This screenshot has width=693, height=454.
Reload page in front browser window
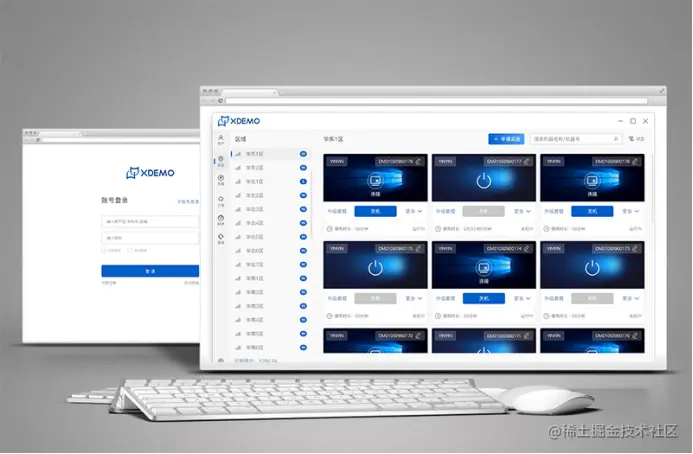[x=220, y=101]
